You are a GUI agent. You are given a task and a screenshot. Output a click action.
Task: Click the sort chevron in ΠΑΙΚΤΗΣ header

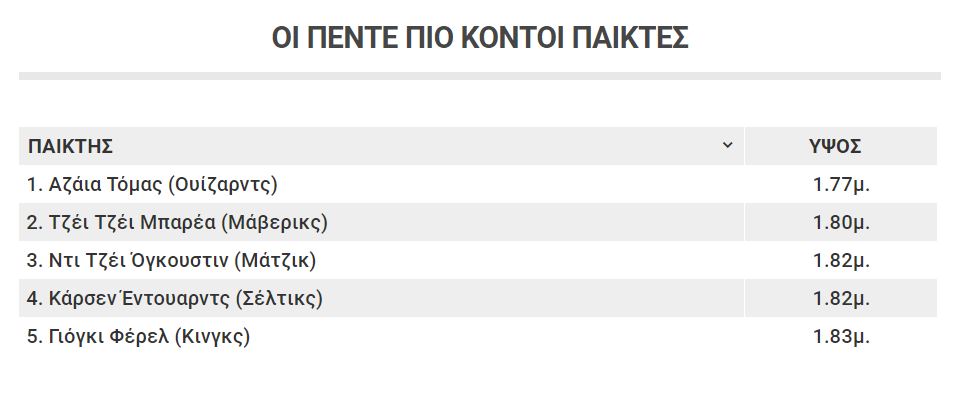point(727,145)
